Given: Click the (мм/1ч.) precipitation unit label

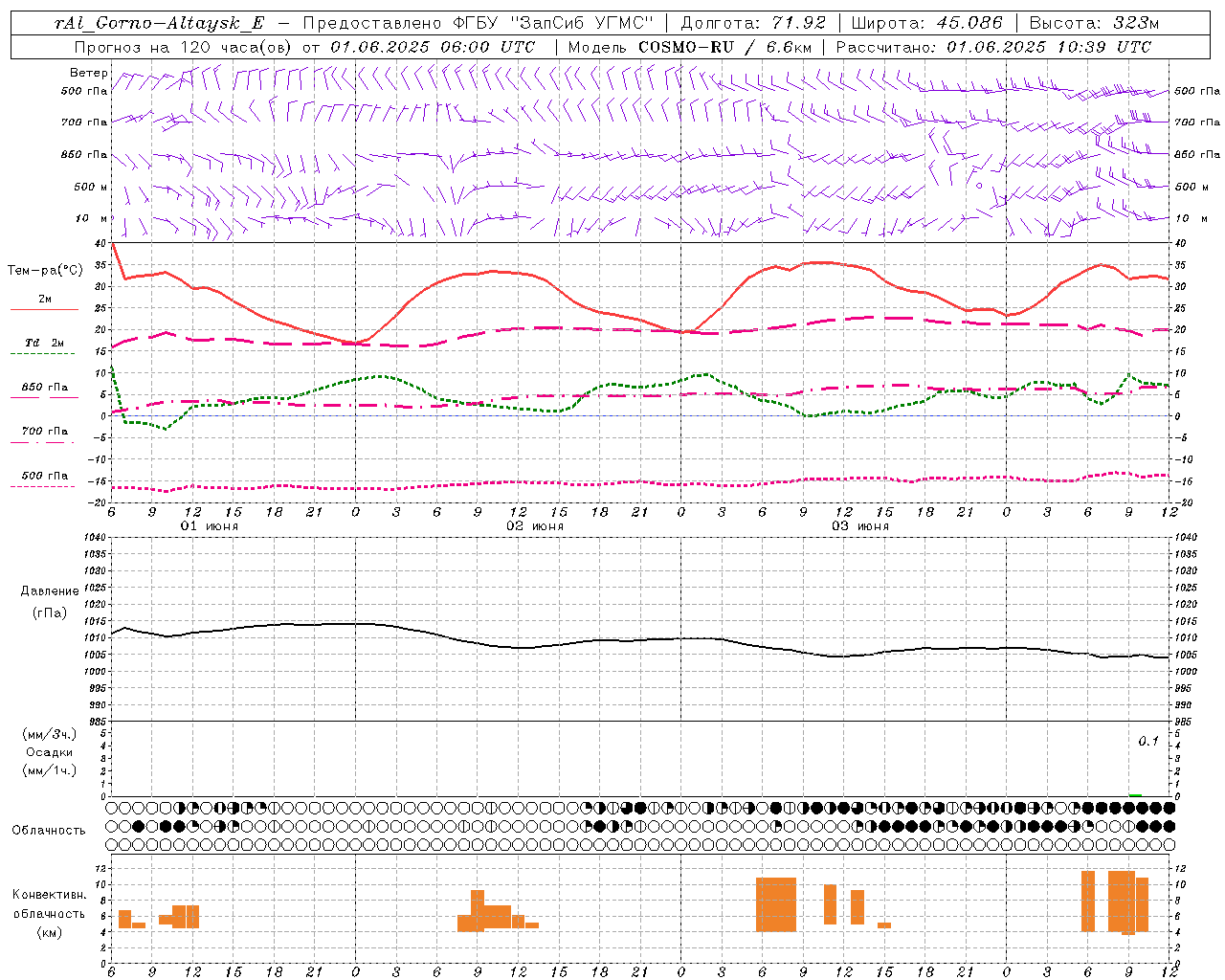Looking at the screenshot, I should tap(50, 770).
